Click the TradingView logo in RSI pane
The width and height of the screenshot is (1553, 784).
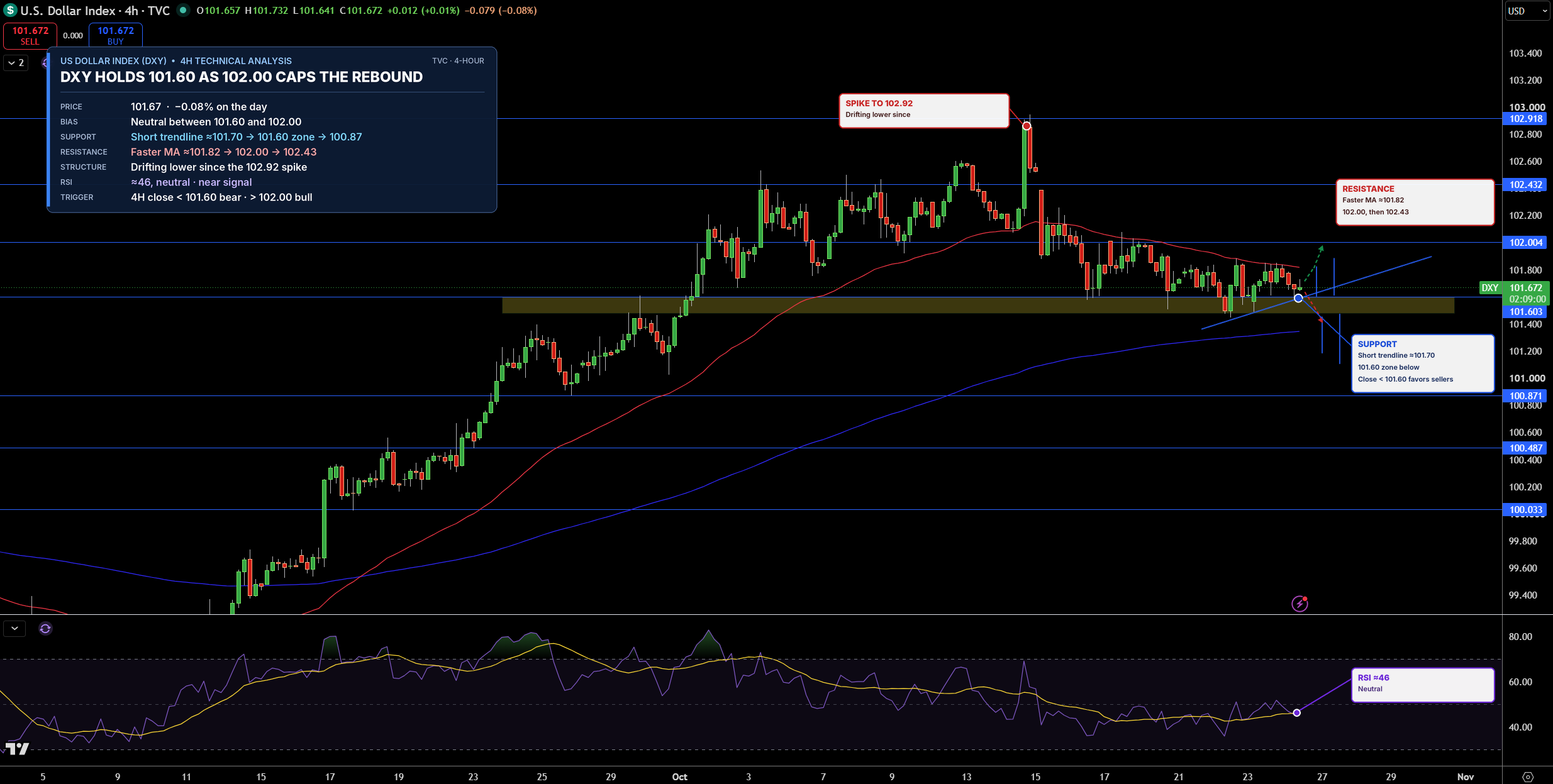17,748
